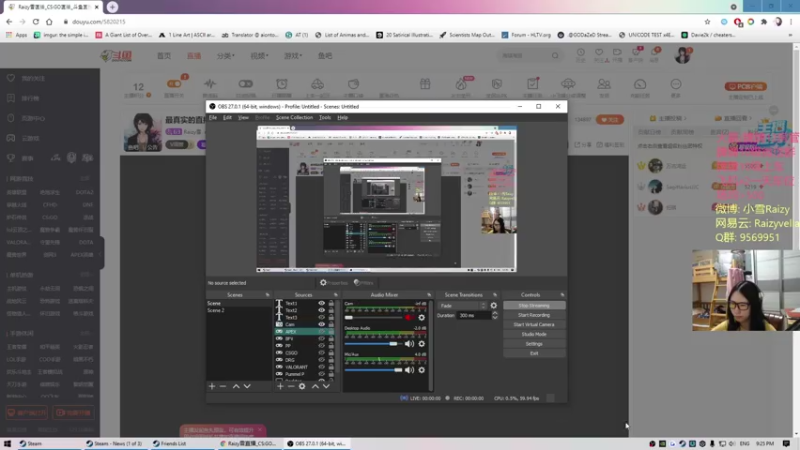Image resolution: width=800 pixels, height=450 pixels.
Task: Click the waveform icon in Douyu streamer toolbar
Action: (x=210, y=84)
